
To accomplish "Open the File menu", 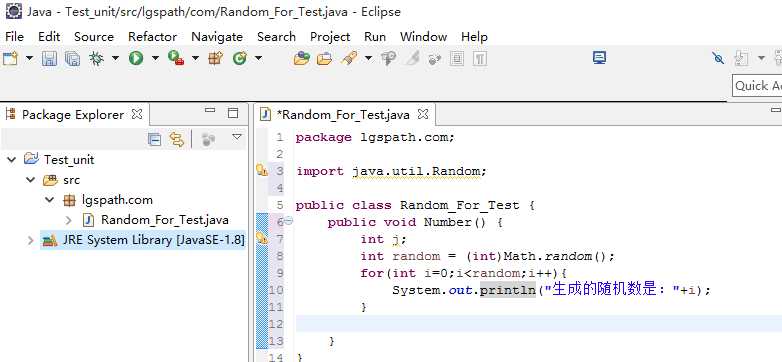I will point(14,36).
